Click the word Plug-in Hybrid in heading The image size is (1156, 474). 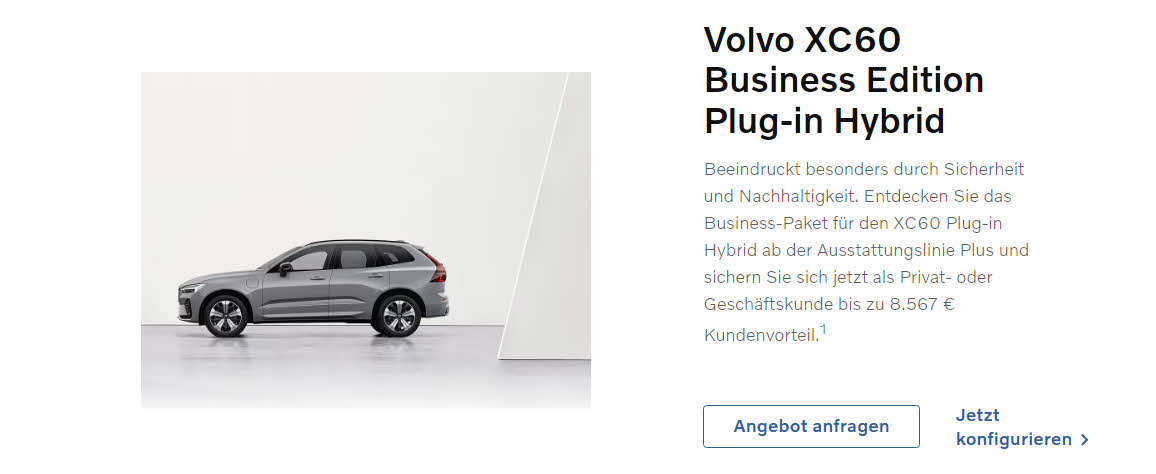(x=824, y=120)
